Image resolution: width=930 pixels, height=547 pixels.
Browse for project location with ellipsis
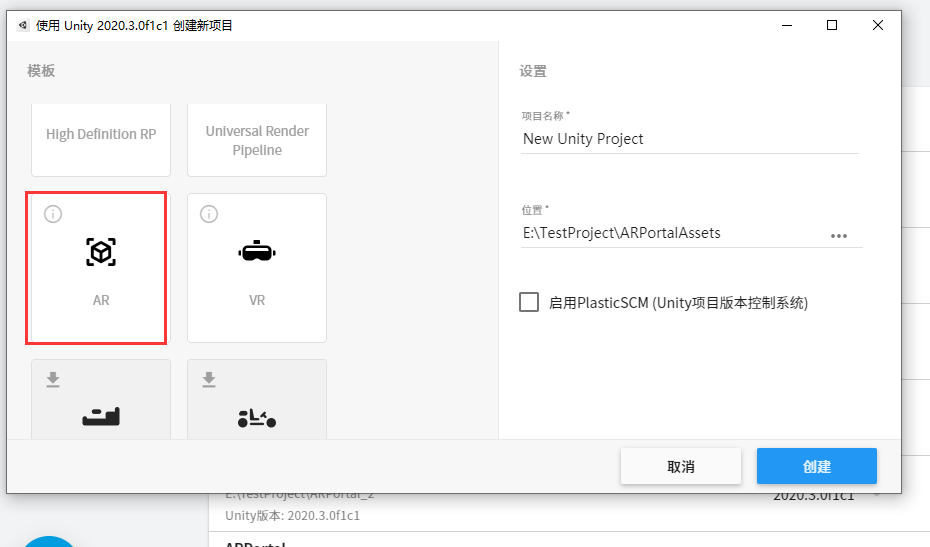click(839, 236)
